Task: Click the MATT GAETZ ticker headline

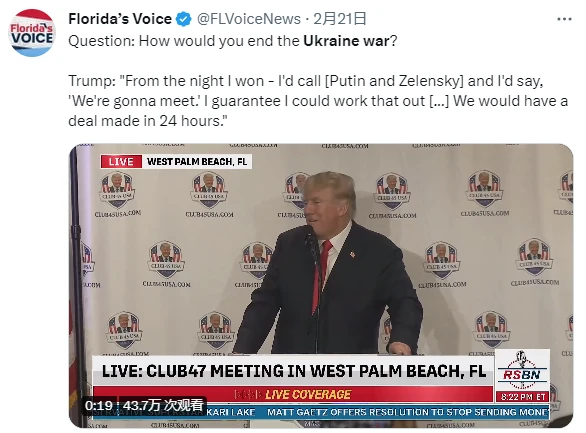Action: 408,412
